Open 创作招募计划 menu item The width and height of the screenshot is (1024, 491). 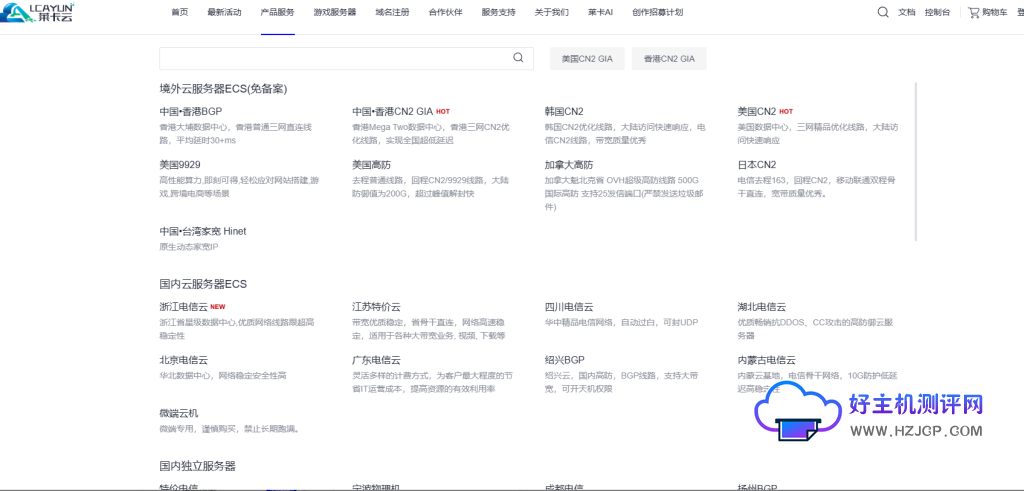tap(658, 12)
